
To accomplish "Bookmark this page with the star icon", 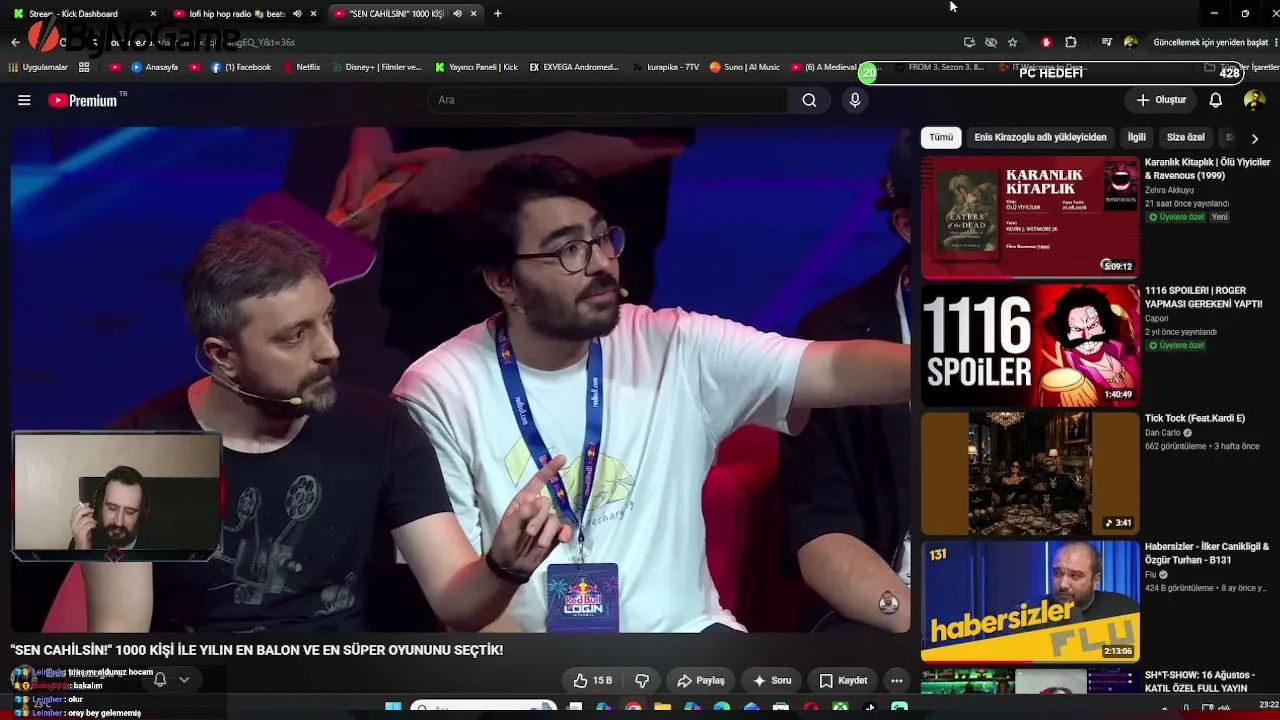I will click(1012, 42).
